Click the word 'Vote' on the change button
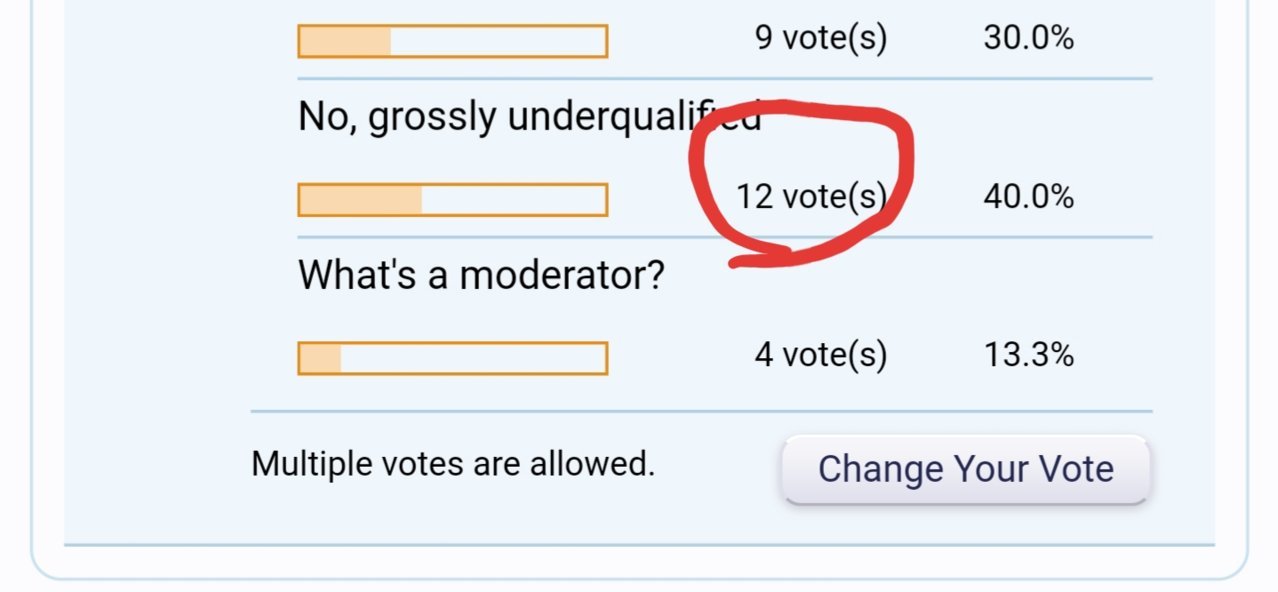1278x592 pixels. pos(1075,469)
